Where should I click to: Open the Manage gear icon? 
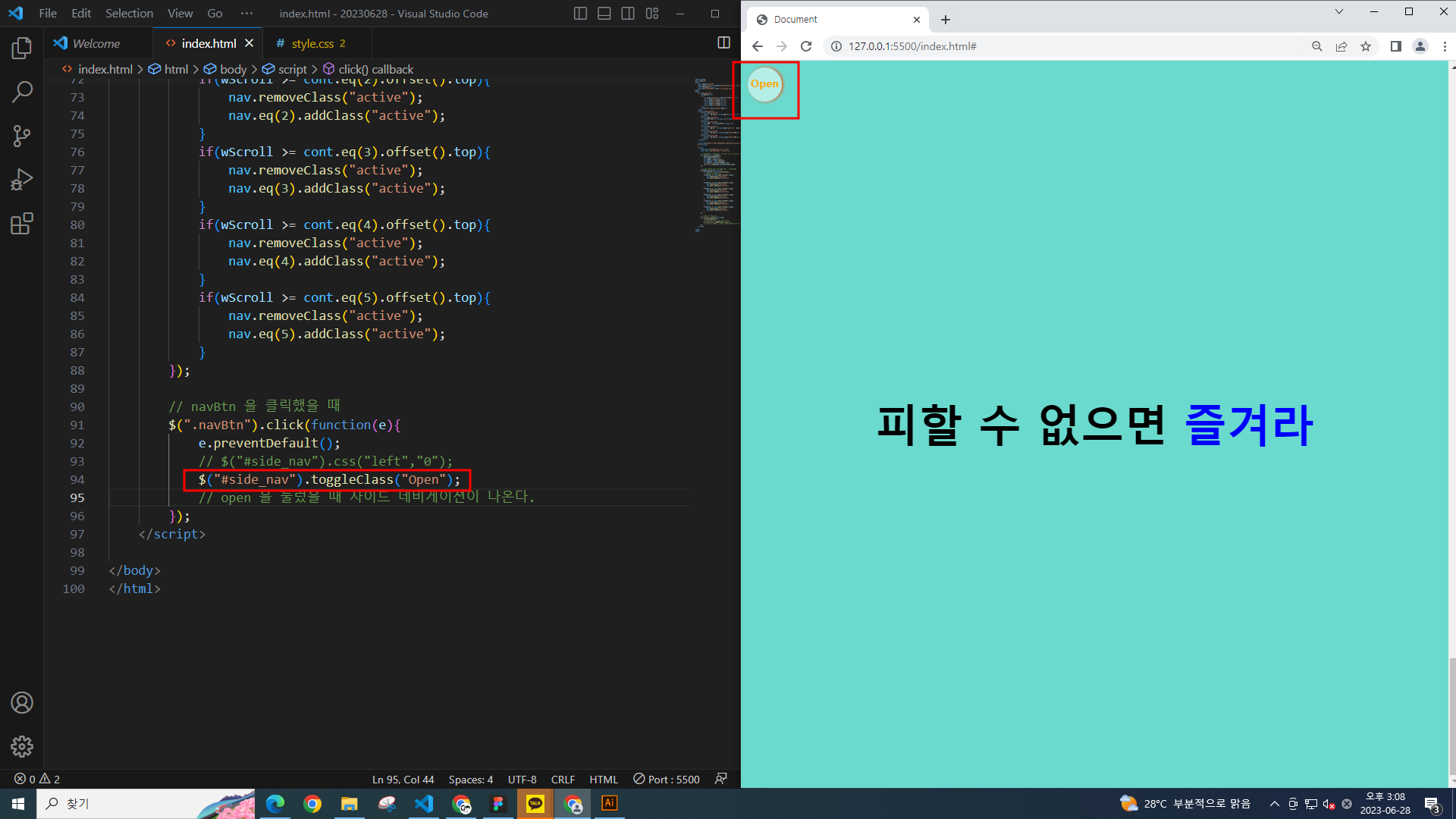[x=22, y=747]
